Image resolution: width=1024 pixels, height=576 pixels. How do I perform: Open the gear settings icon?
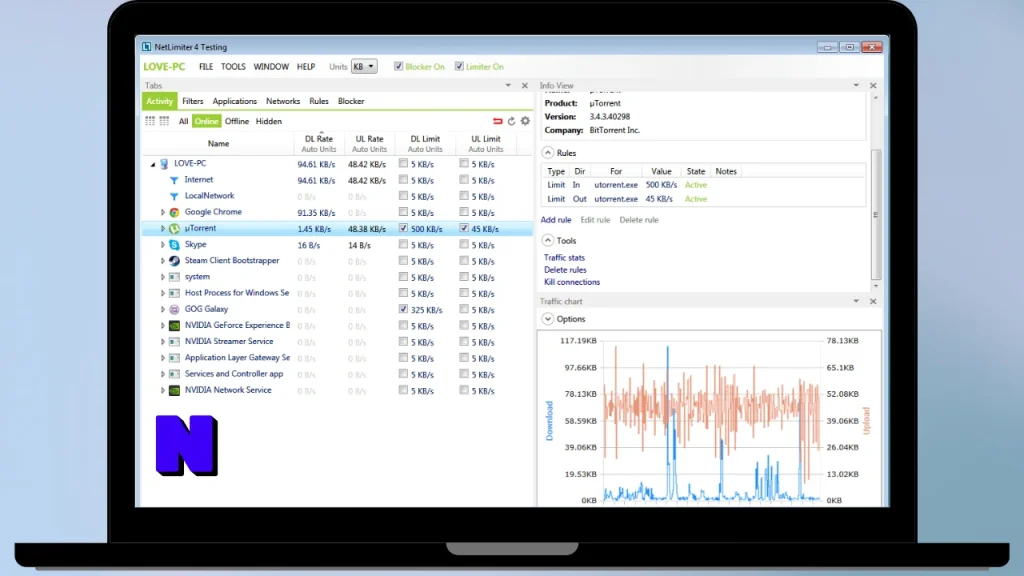[x=525, y=121]
